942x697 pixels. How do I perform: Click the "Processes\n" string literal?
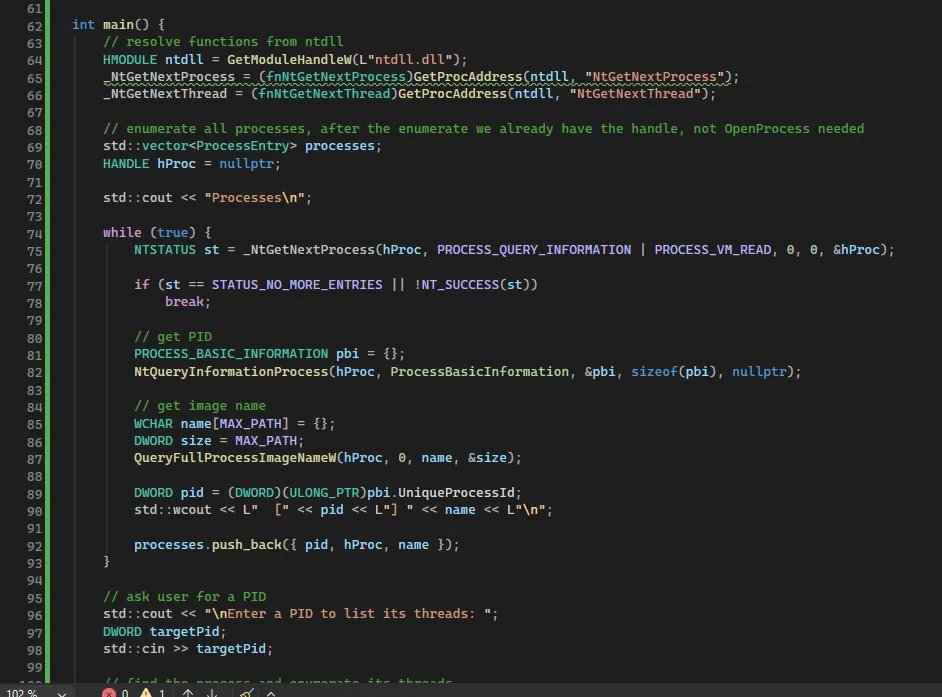[254, 198]
